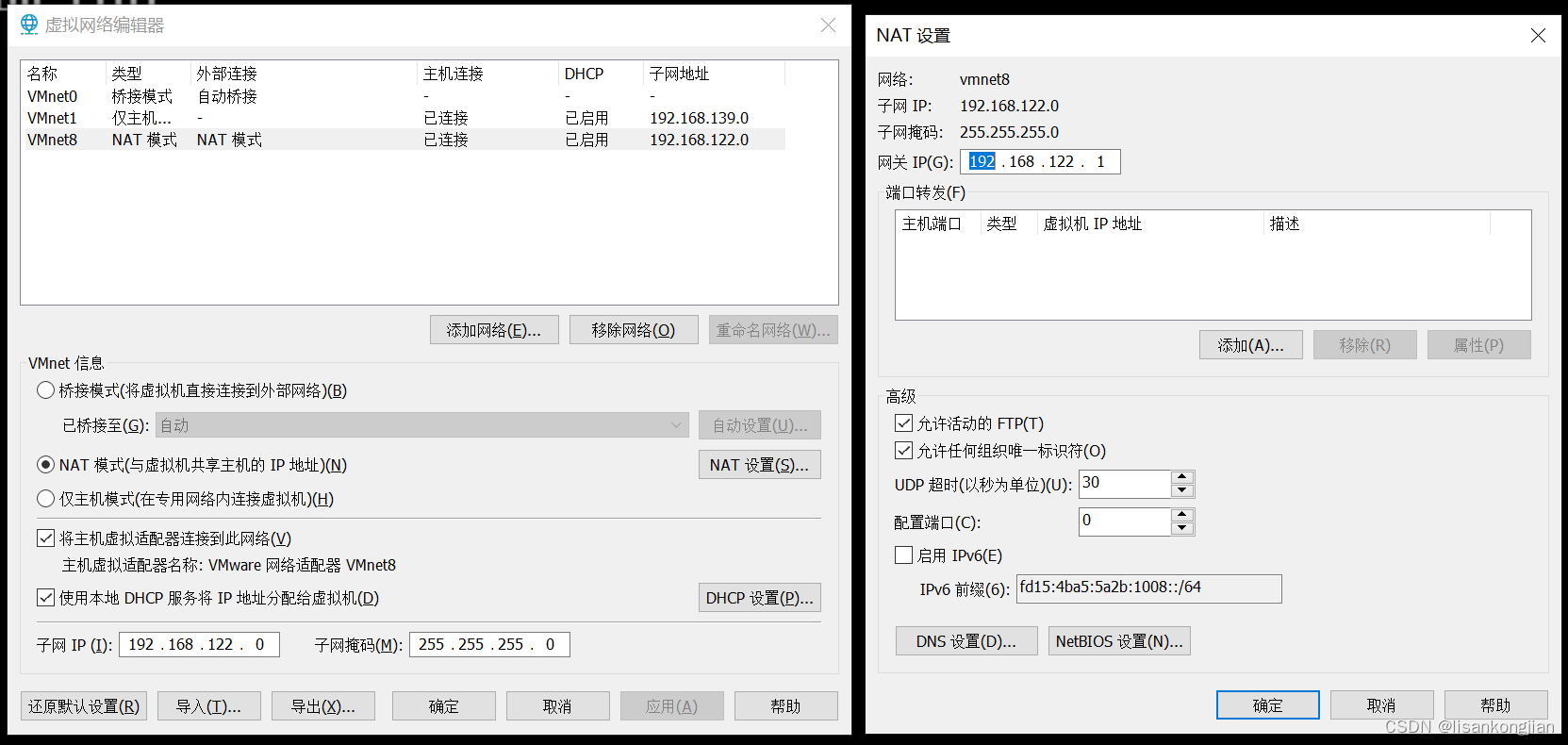This screenshot has height=745, width=1568.
Task: Select the VMnet8 row in network list
Action: 405,140
